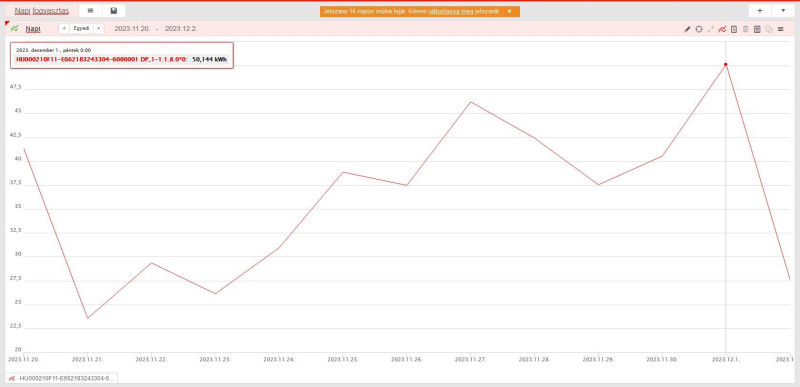Viewport: 800px width, 387px height.
Task: Save the dashboard with the floppy disk icon
Action: point(114,11)
